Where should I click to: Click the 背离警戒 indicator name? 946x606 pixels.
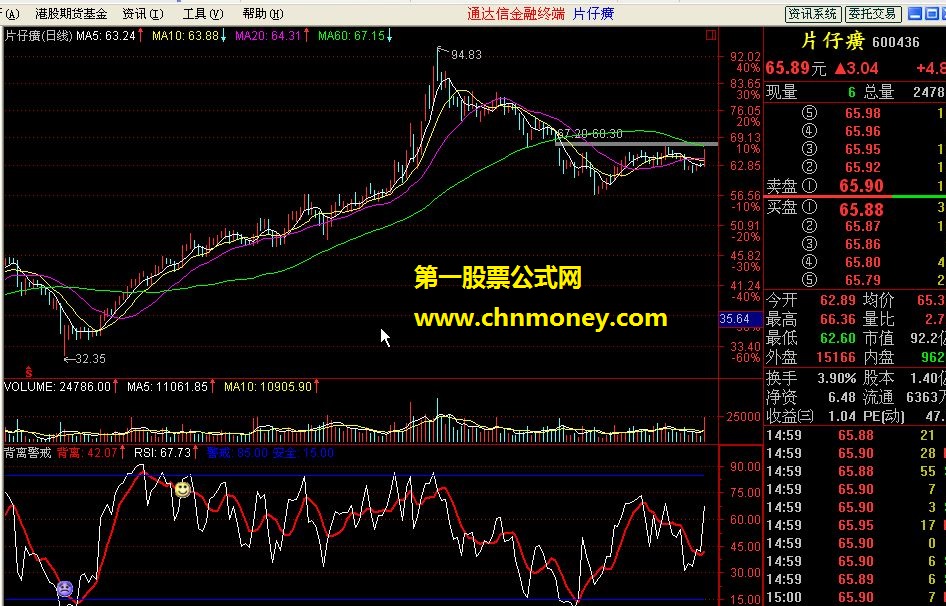pos(28,453)
